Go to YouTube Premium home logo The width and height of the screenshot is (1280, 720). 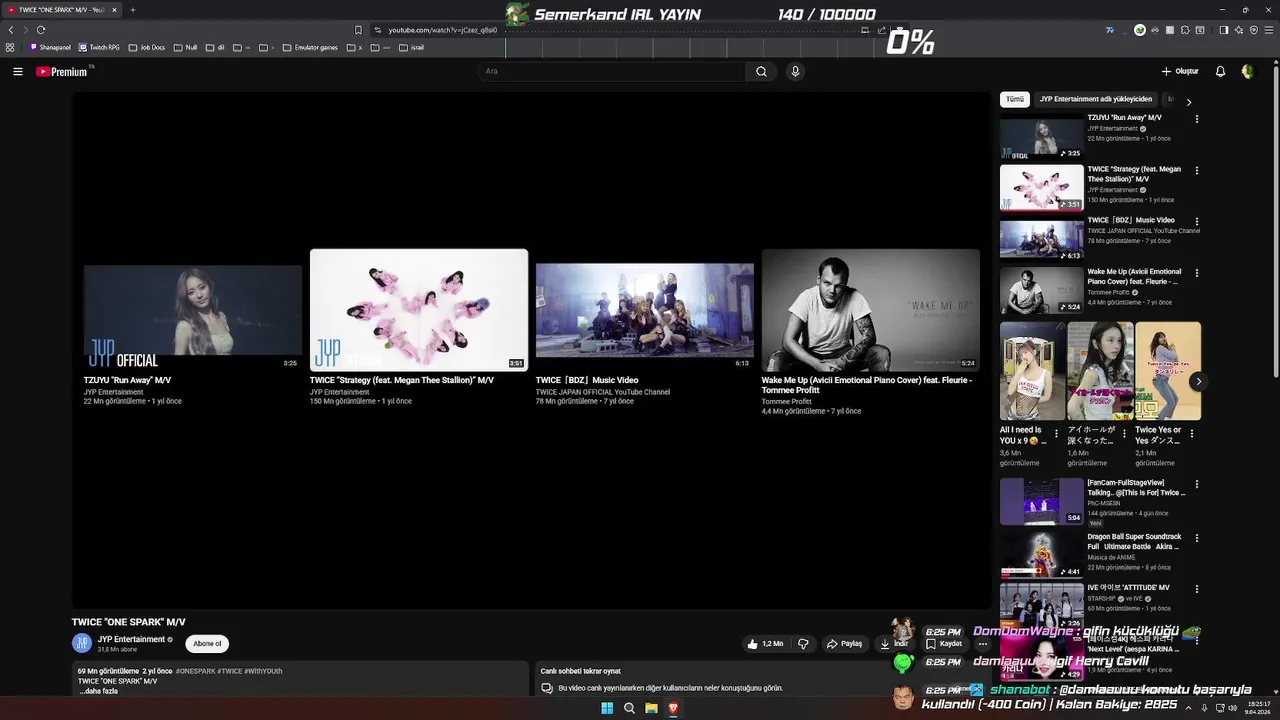point(62,71)
